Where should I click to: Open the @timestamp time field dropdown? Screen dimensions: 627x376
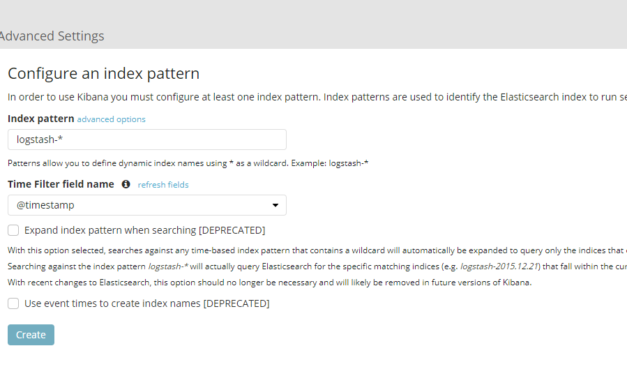click(x=147, y=205)
